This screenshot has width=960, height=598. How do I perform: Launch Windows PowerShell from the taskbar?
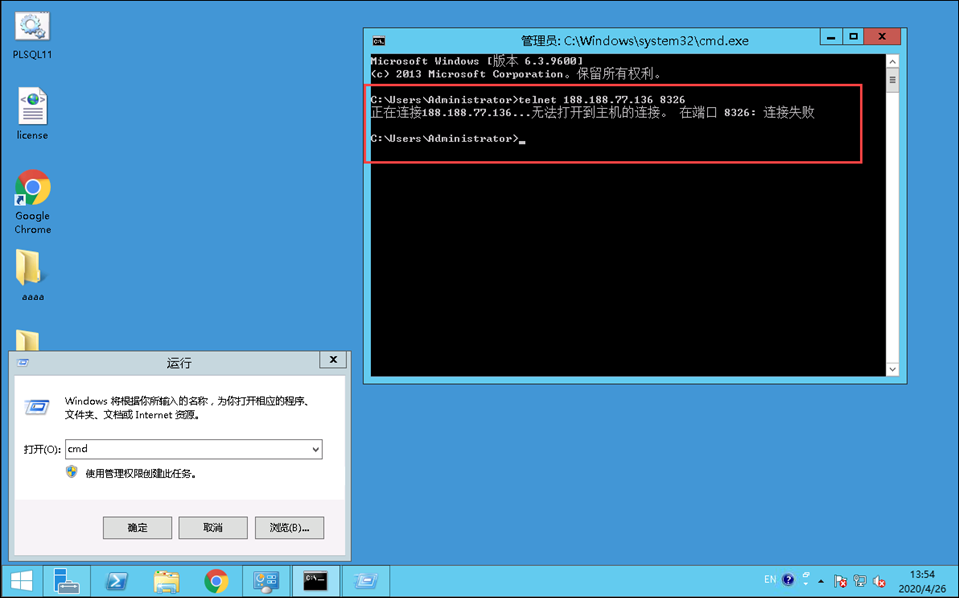[x=117, y=581]
